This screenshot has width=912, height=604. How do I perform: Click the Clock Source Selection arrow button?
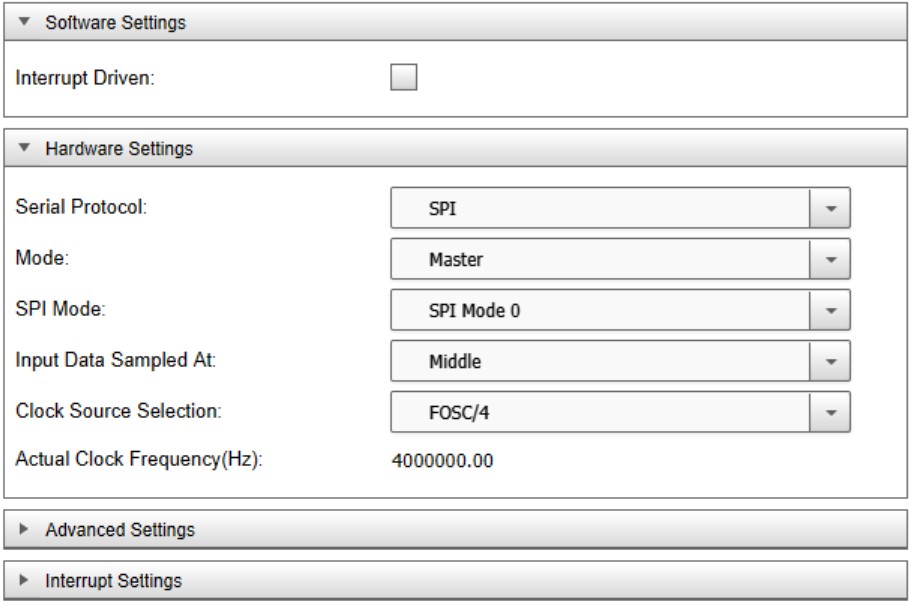click(830, 412)
